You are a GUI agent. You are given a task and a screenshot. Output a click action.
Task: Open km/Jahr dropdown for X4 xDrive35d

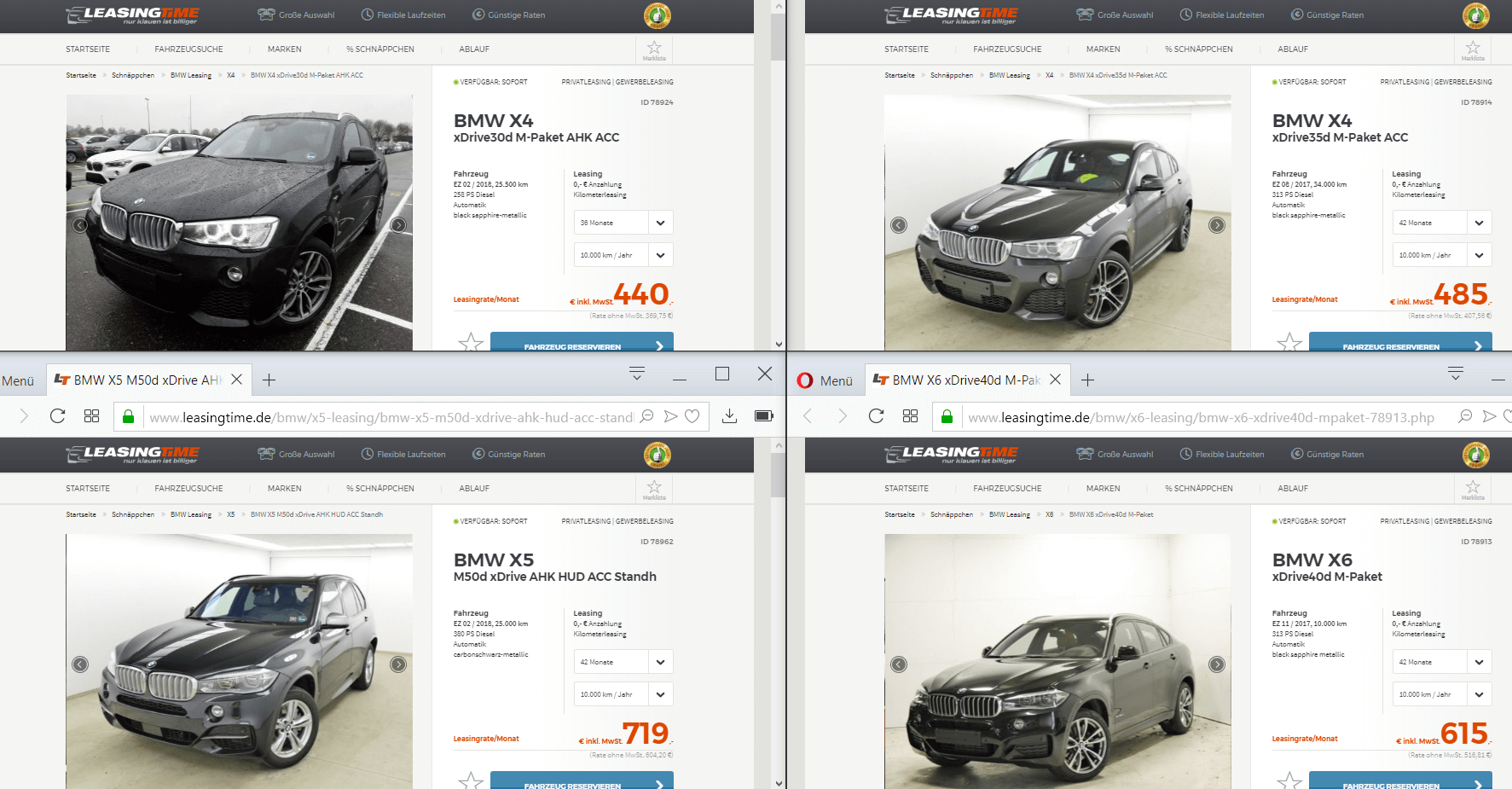[x=1442, y=255]
